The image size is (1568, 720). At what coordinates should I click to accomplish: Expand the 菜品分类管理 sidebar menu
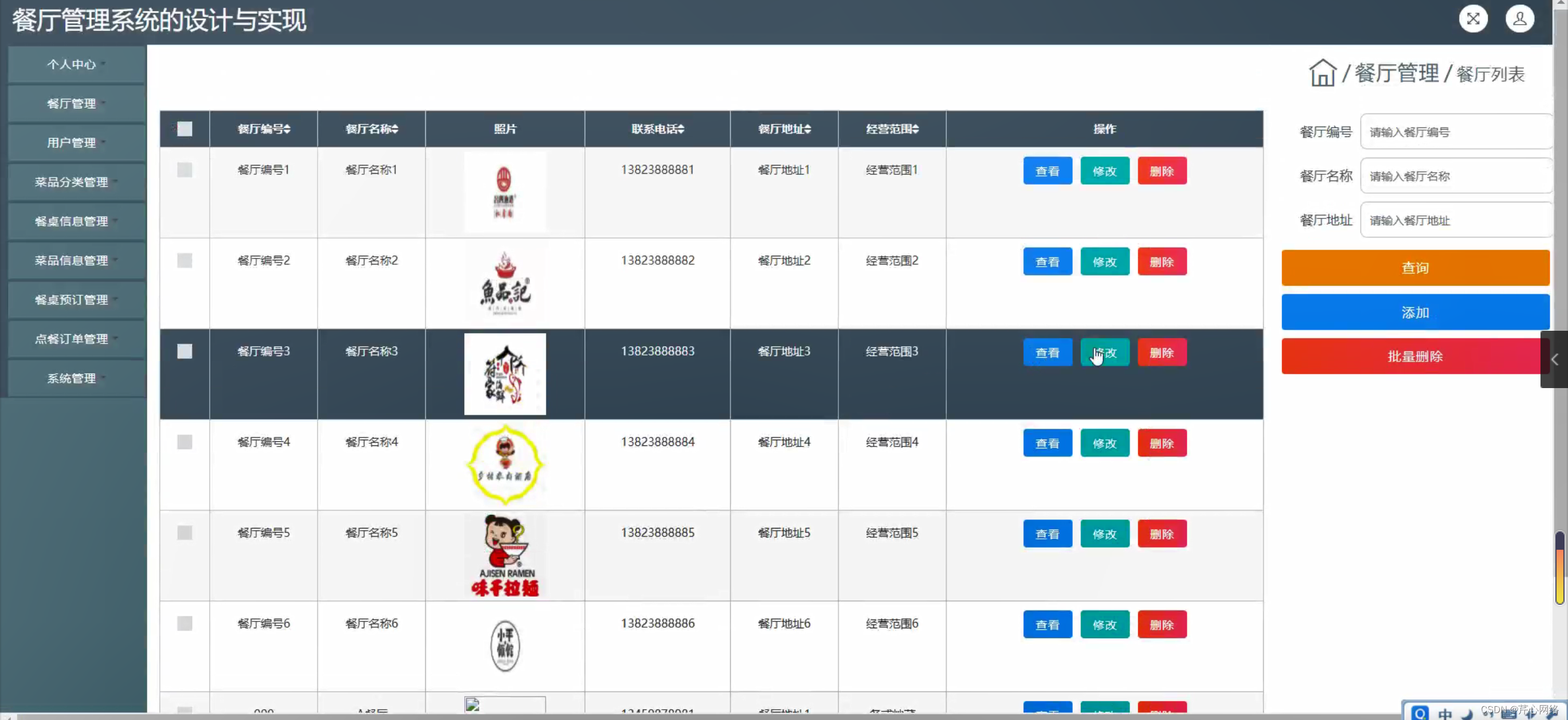[x=72, y=182]
